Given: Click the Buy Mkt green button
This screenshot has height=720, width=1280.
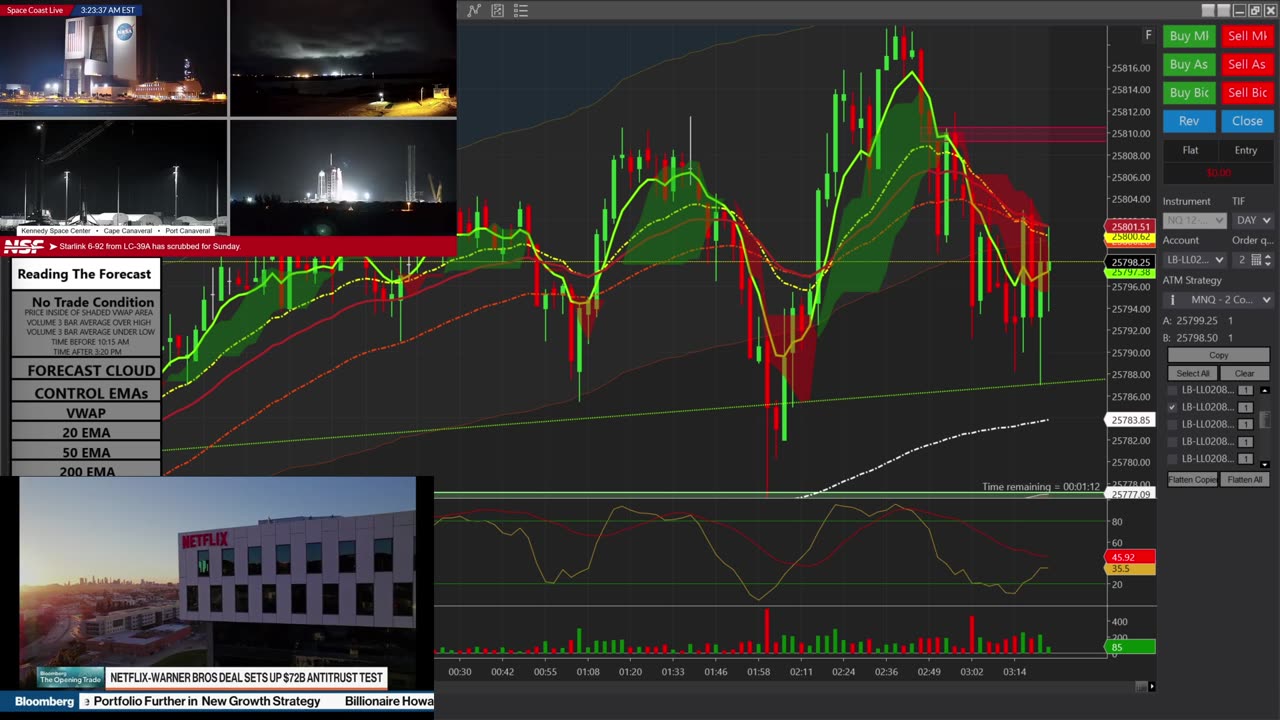Looking at the screenshot, I should (x=1189, y=36).
